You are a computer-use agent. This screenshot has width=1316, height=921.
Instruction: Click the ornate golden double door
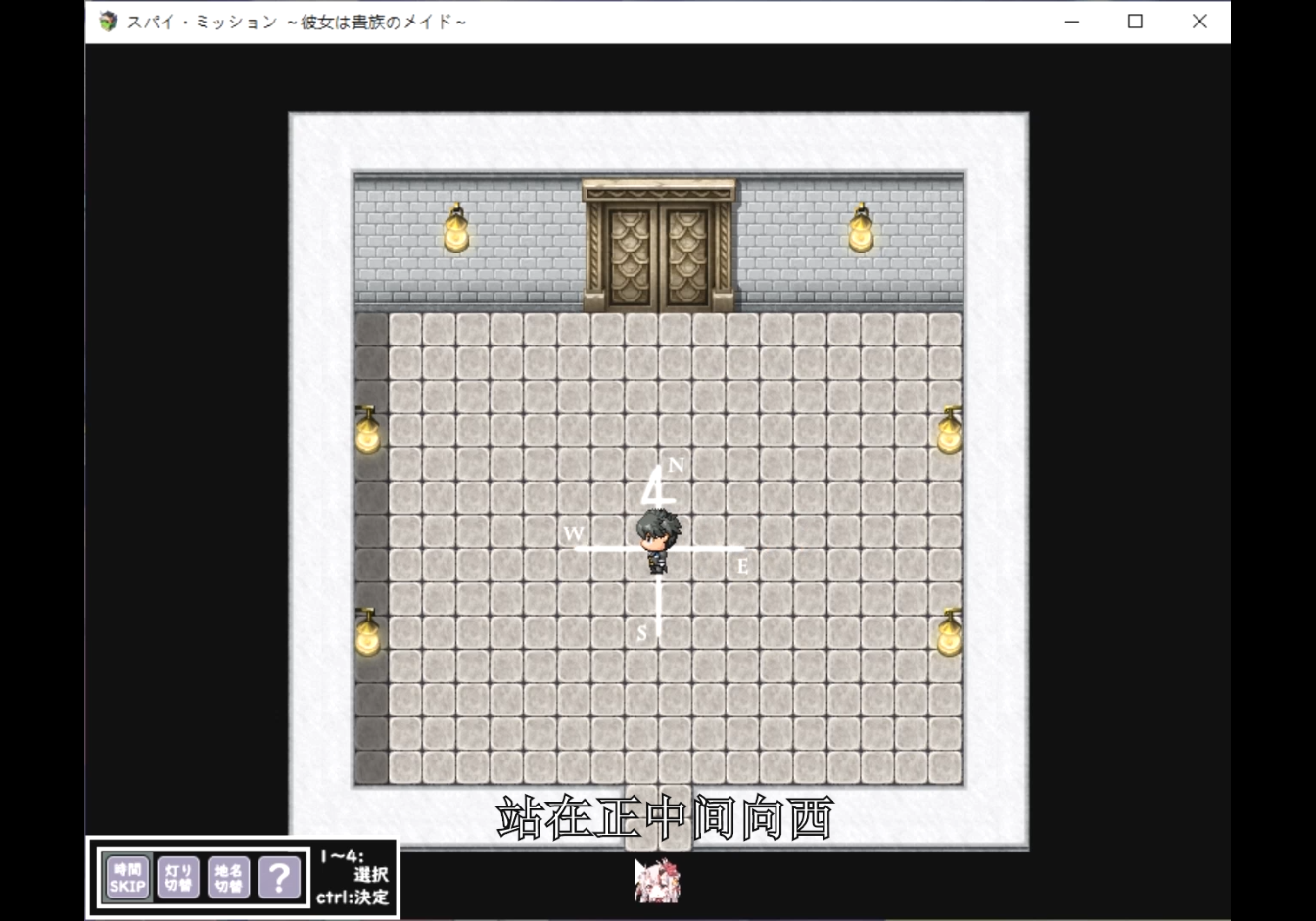(x=658, y=246)
